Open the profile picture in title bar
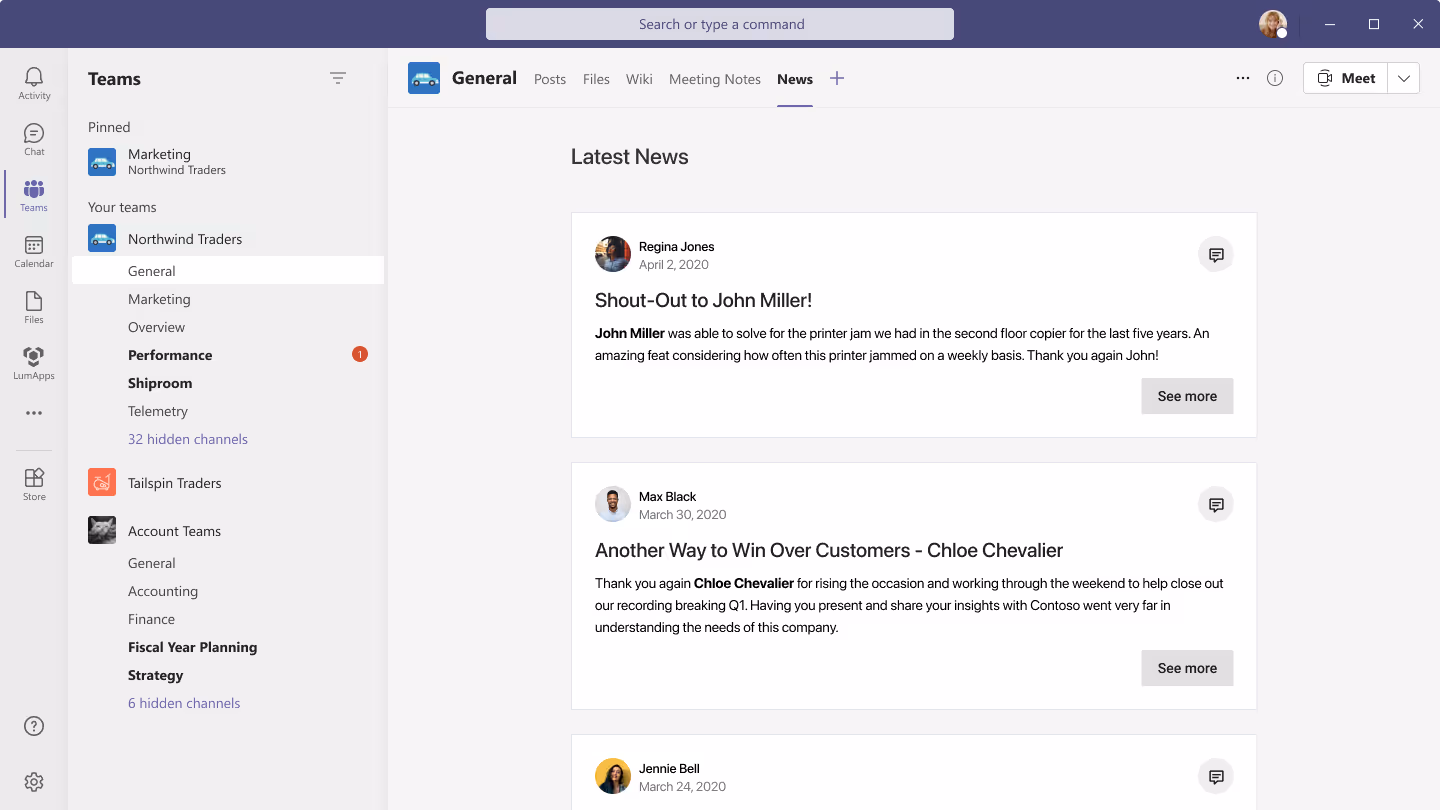The height and width of the screenshot is (810, 1440). pos(1272,24)
